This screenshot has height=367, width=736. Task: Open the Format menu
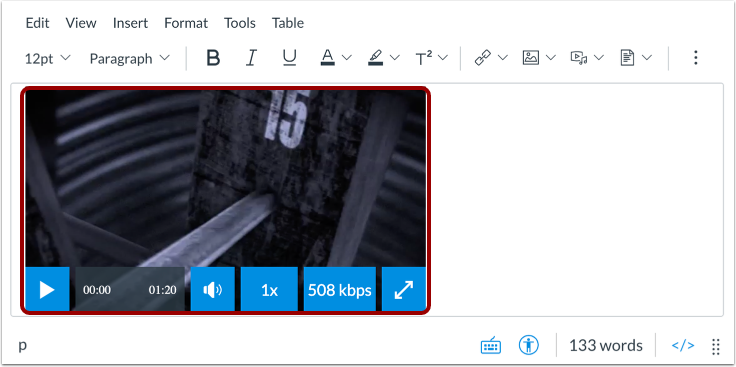click(x=186, y=23)
